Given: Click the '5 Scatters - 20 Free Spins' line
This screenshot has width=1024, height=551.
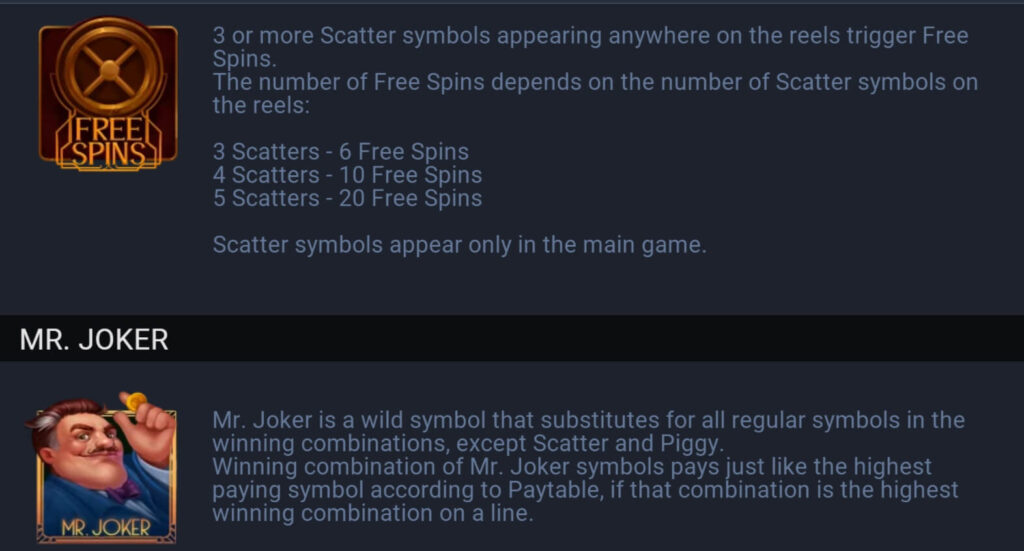Looking at the screenshot, I should click(347, 198).
